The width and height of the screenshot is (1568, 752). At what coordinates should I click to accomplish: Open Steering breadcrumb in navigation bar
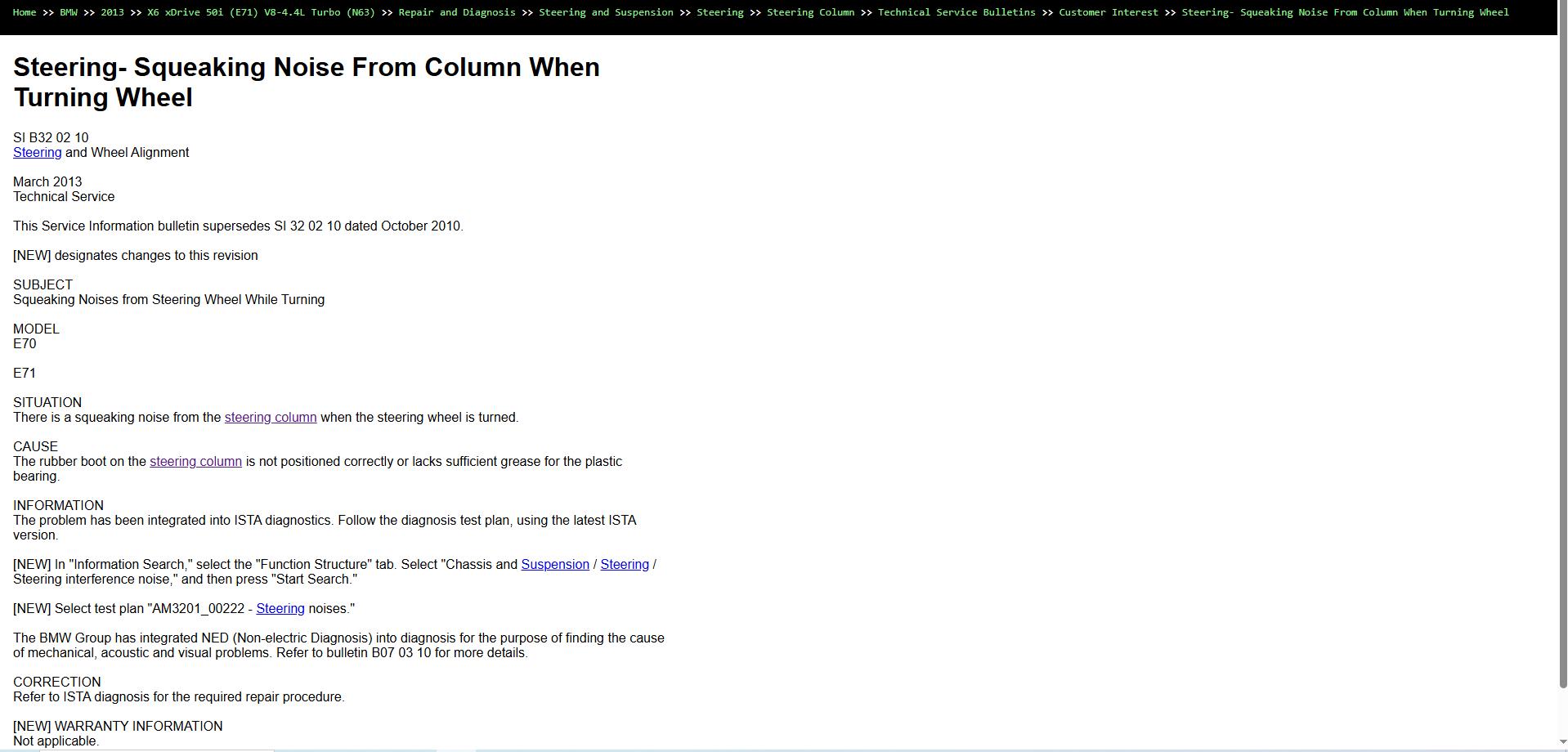click(x=720, y=12)
